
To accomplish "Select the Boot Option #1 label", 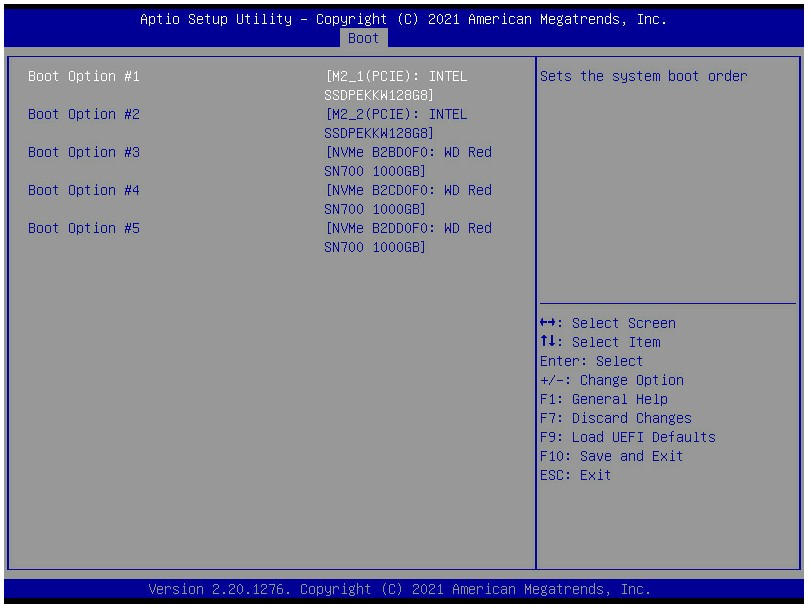I will click(x=84, y=76).
